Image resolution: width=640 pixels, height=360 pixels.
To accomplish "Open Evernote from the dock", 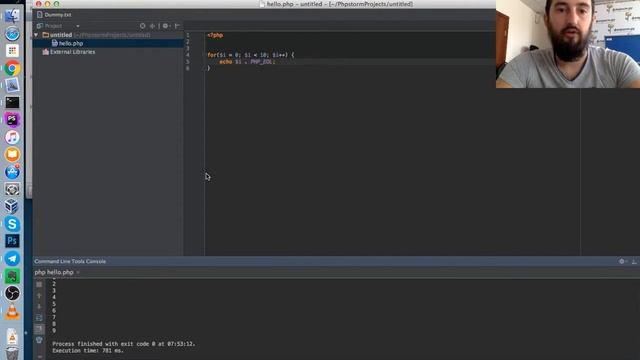I will point(12,276).
